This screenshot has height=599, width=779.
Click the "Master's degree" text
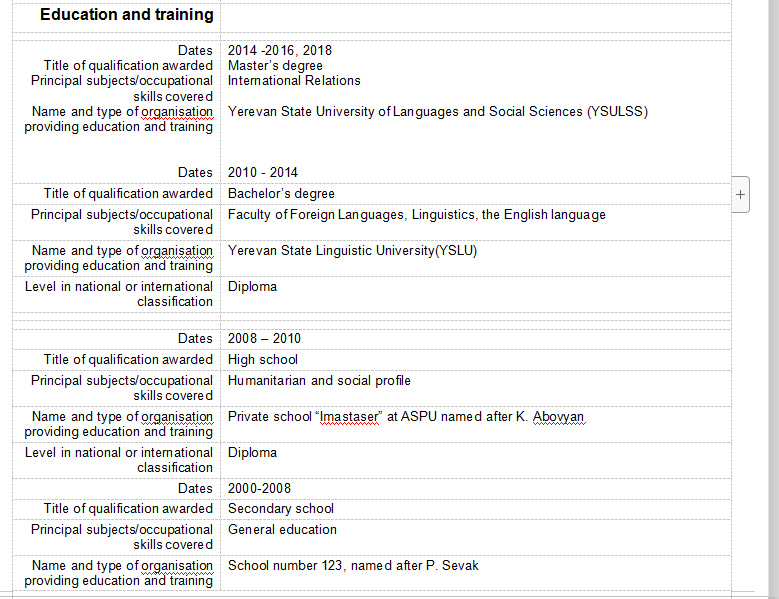click(275, 66)
